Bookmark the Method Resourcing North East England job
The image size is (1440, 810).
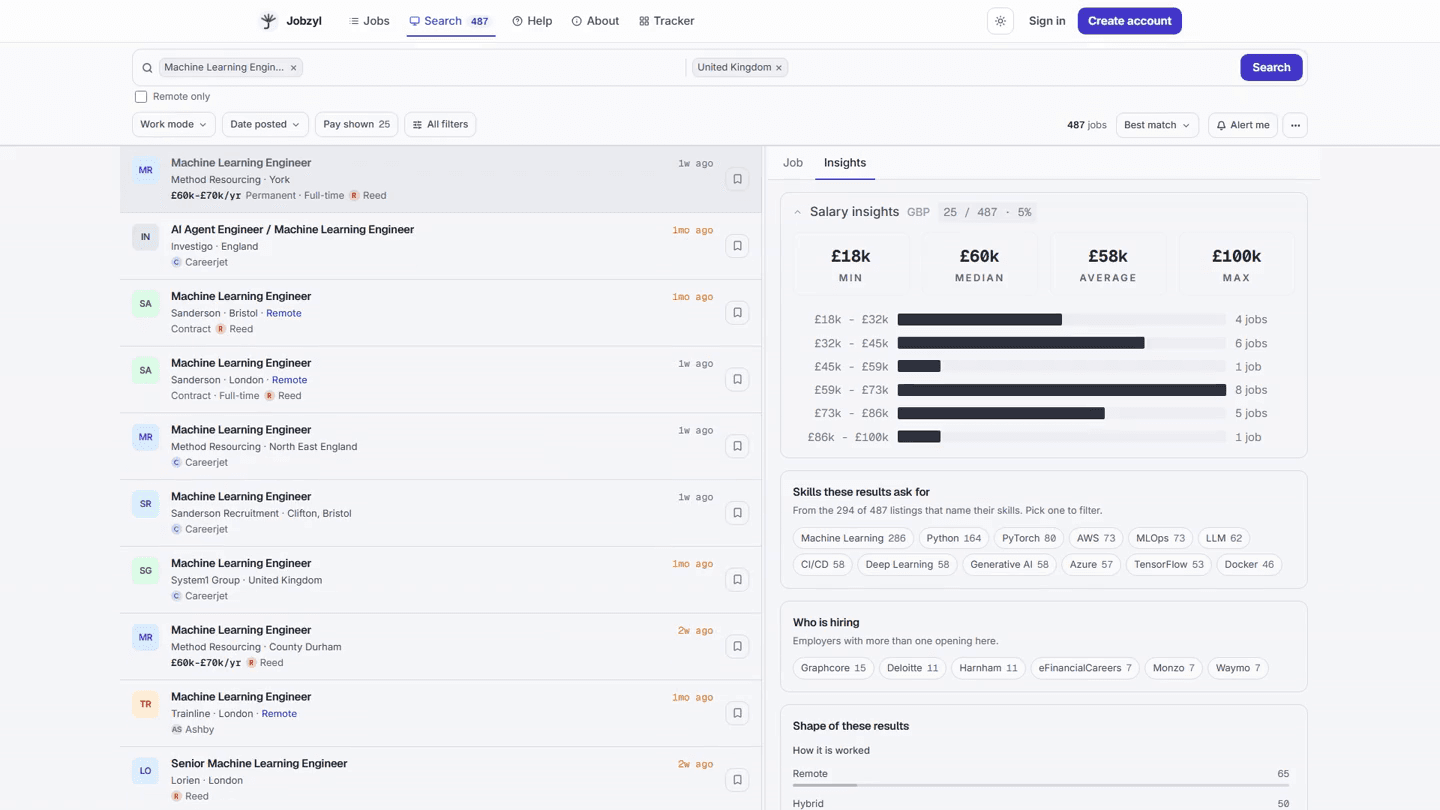(x=737, y=446)
